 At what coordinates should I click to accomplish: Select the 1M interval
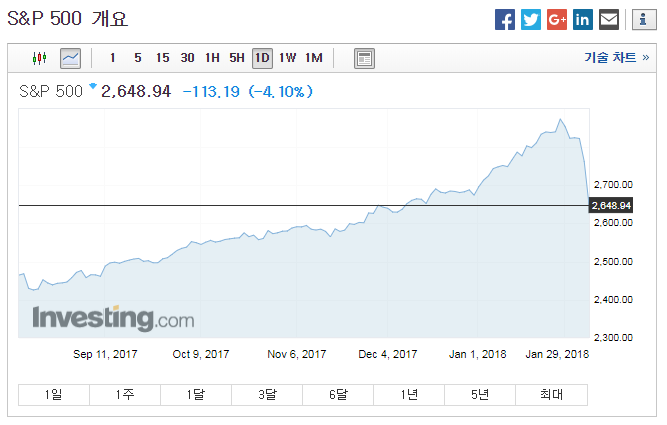point(314,58)
